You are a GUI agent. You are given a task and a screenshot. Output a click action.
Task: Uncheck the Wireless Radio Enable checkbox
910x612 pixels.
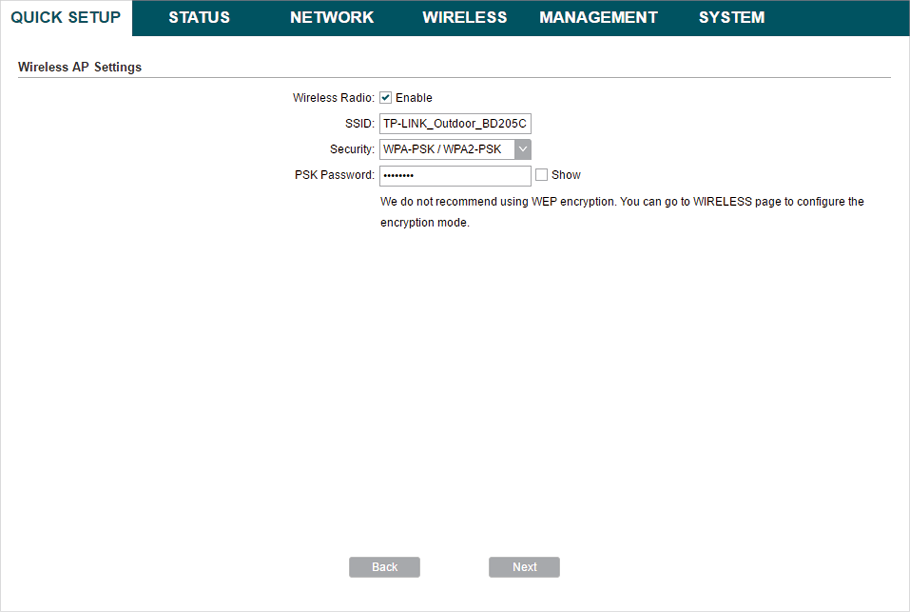[x=386, y=98]
